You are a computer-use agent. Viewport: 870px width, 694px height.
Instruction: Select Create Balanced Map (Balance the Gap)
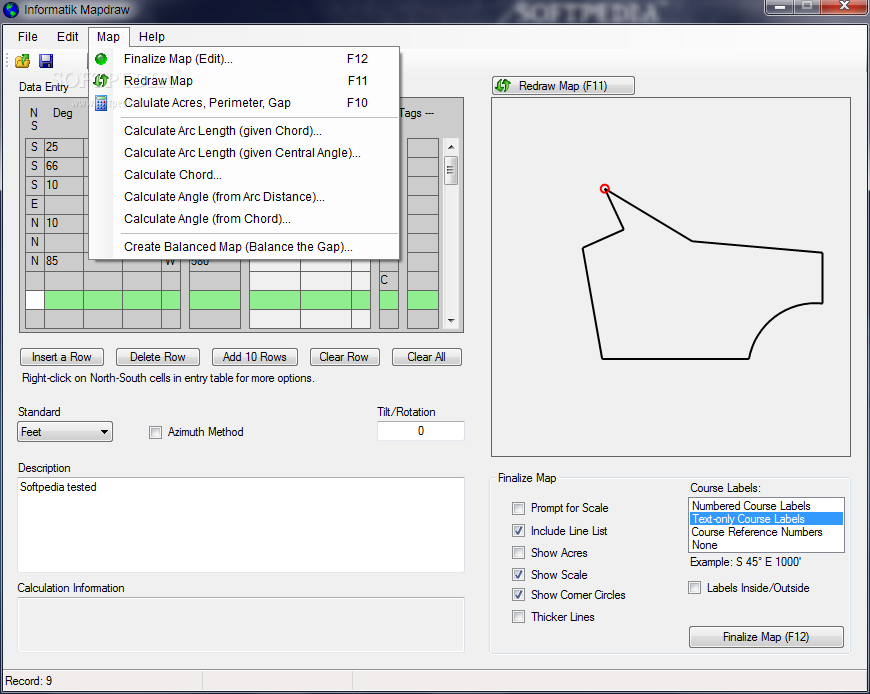point(244,247)
